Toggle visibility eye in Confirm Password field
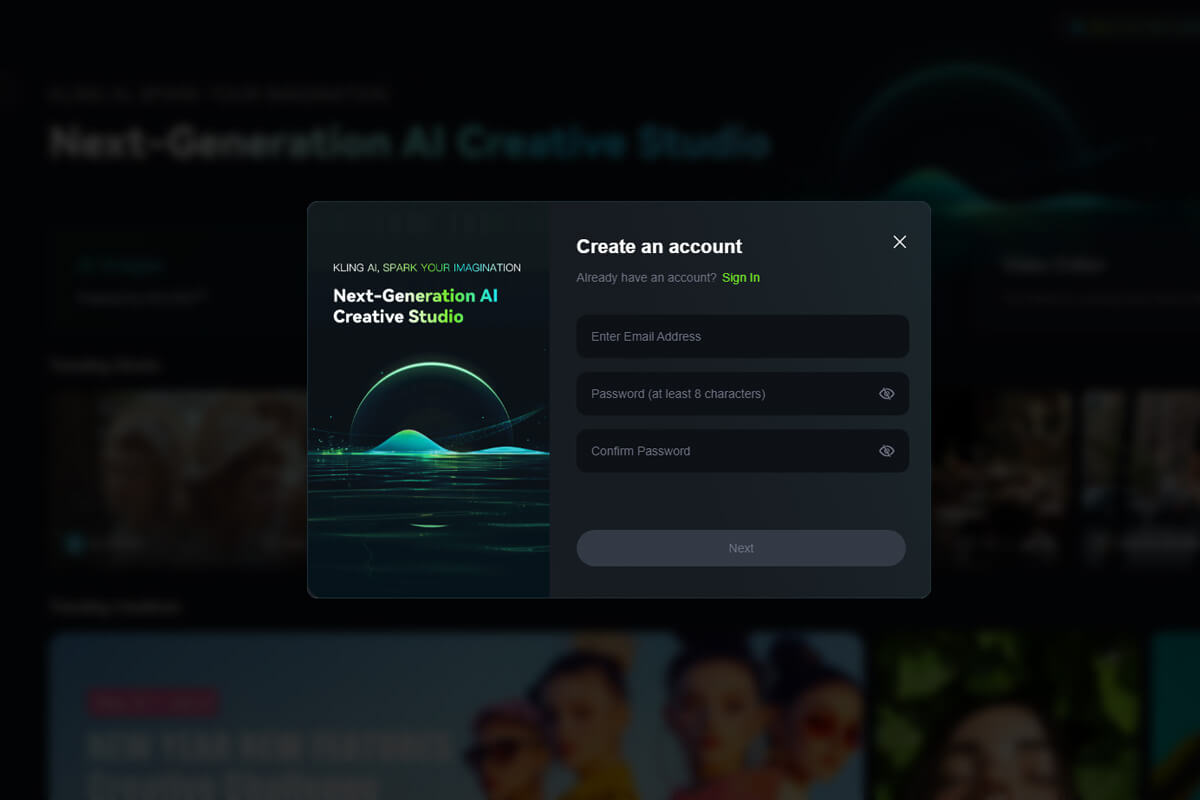This screenshot has width=1200, height=800. pyautogui.click(x=886, y=451)
